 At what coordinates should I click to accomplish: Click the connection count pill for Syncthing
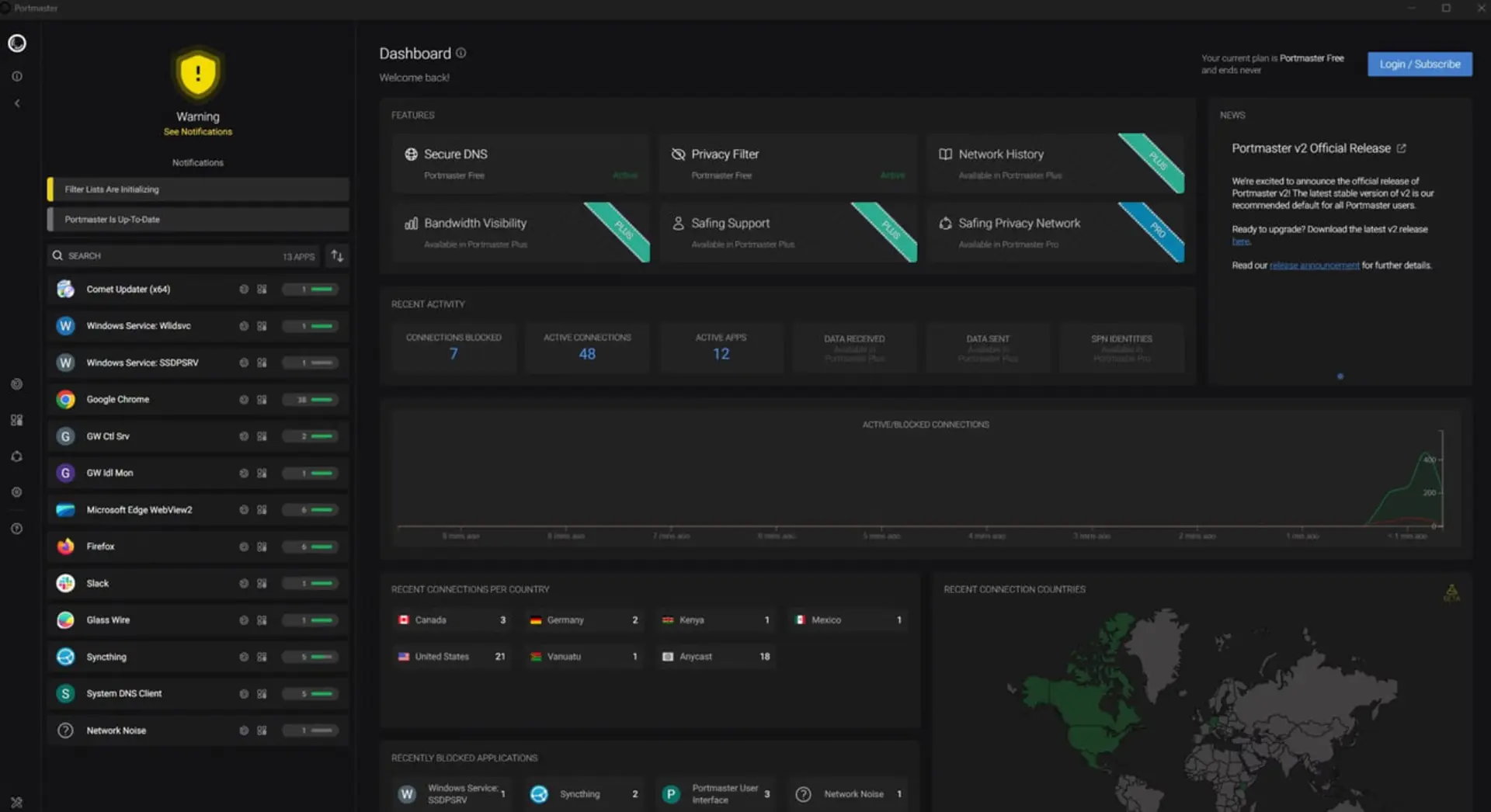point(310,657)
